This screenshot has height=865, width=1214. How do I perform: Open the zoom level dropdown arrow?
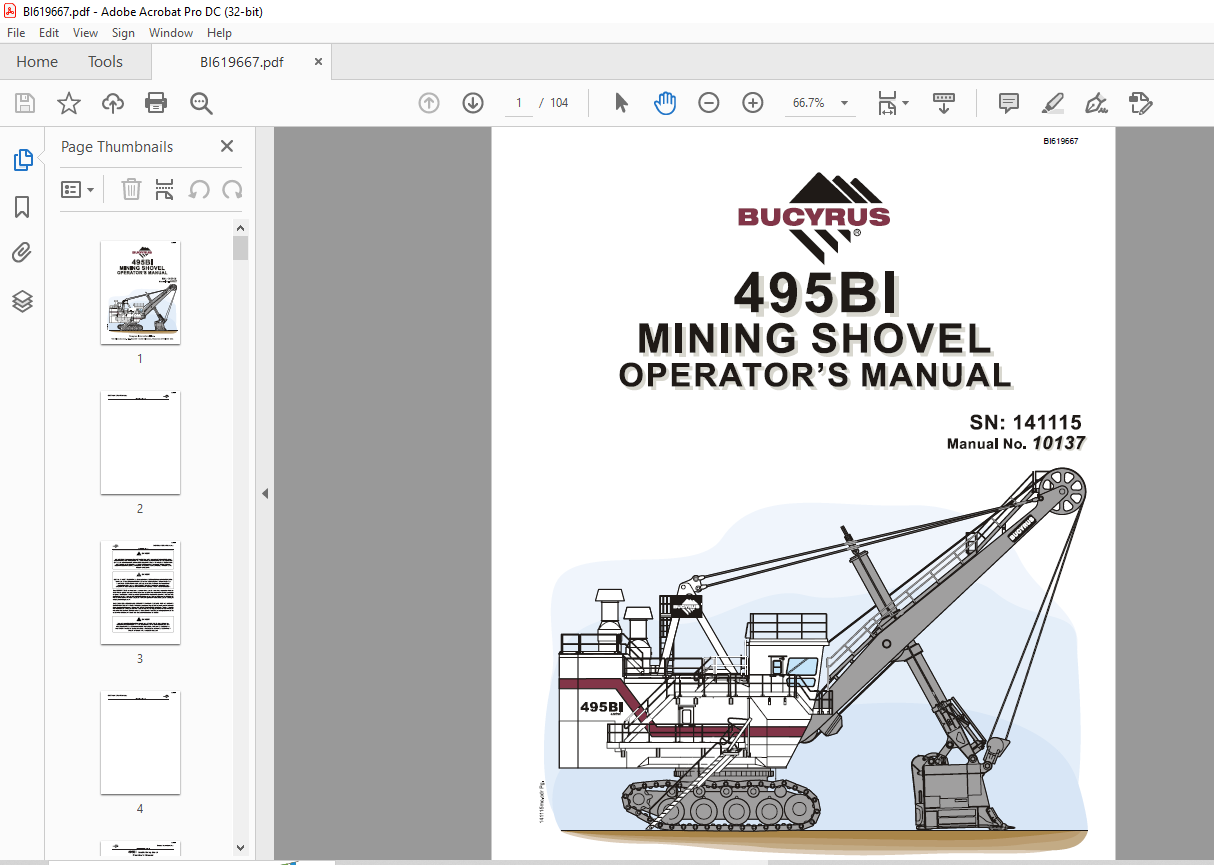click(845, 103)
